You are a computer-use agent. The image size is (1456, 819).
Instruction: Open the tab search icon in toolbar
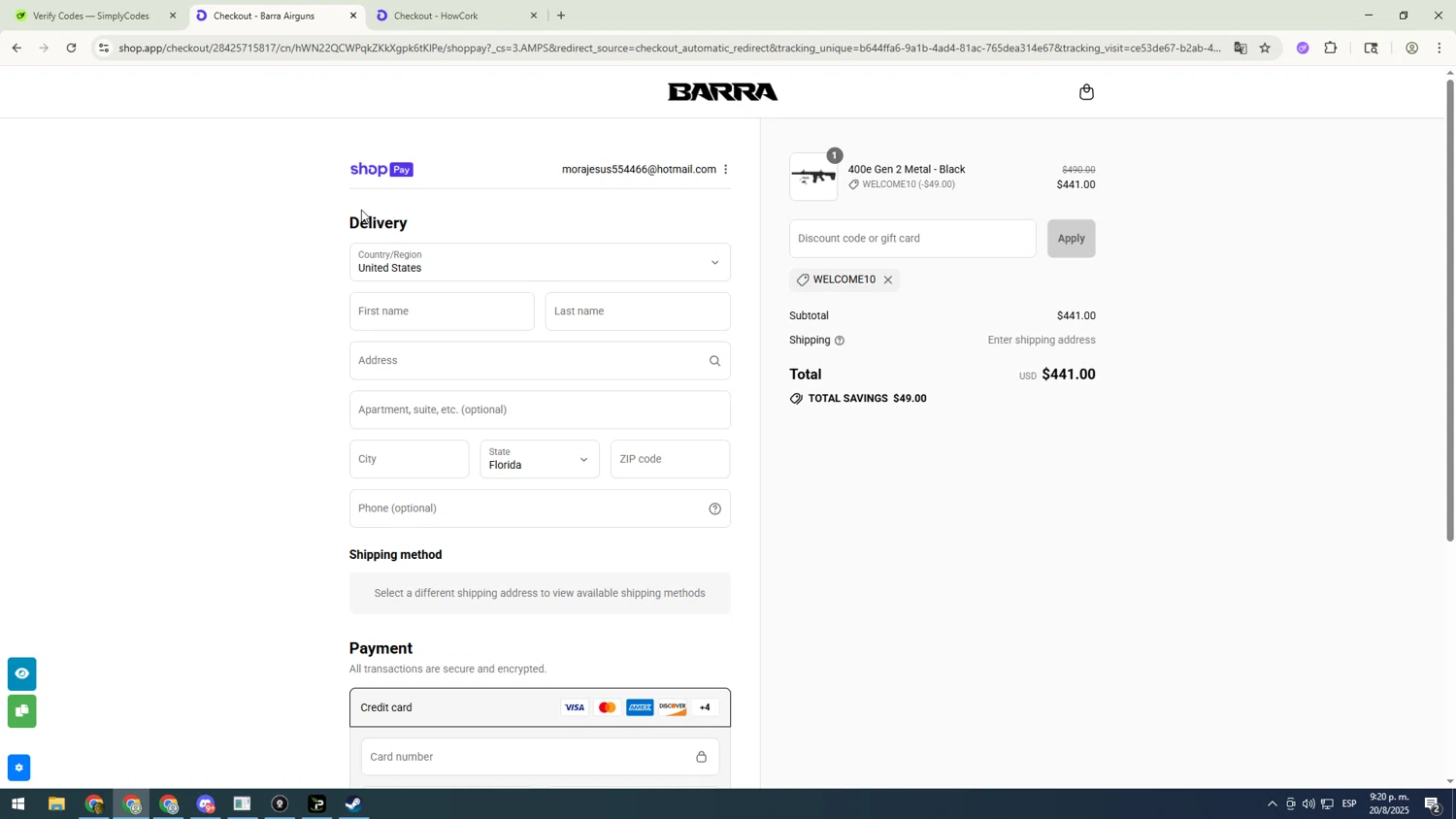pyautogui.click(x=1372, y=48)
